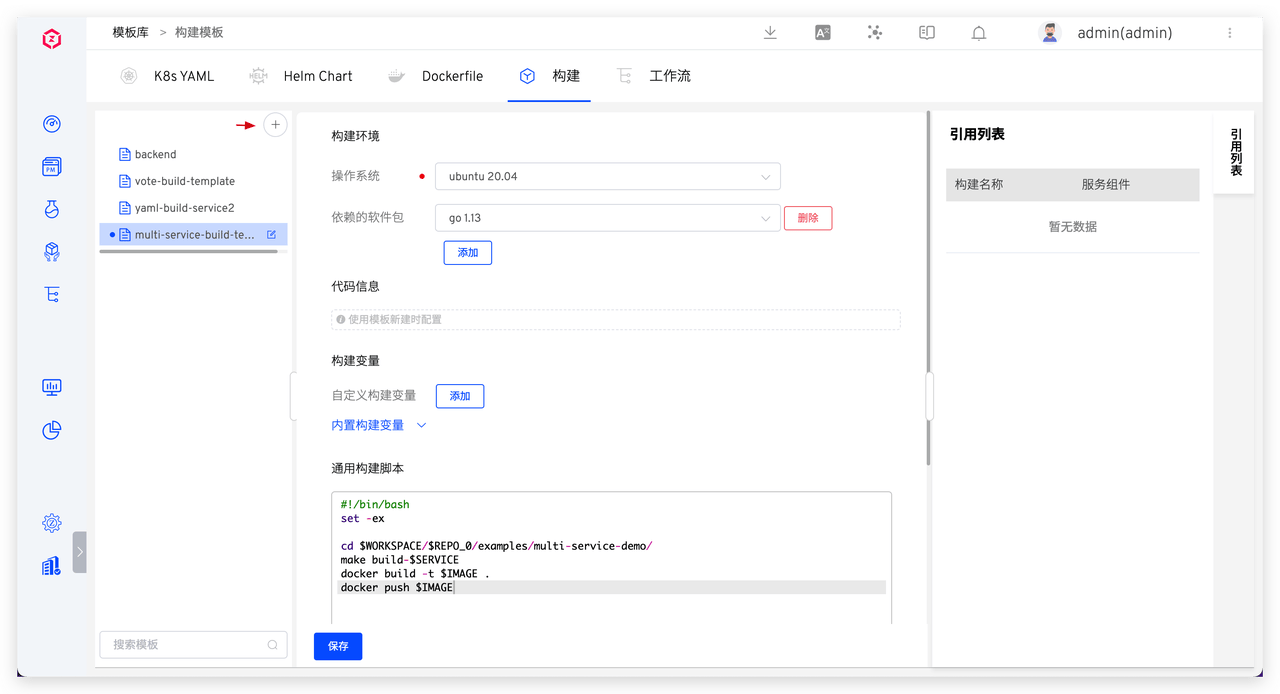Open the documentation book icon
The width and height of the screenshot is (1280, 694).
point(927,33)
